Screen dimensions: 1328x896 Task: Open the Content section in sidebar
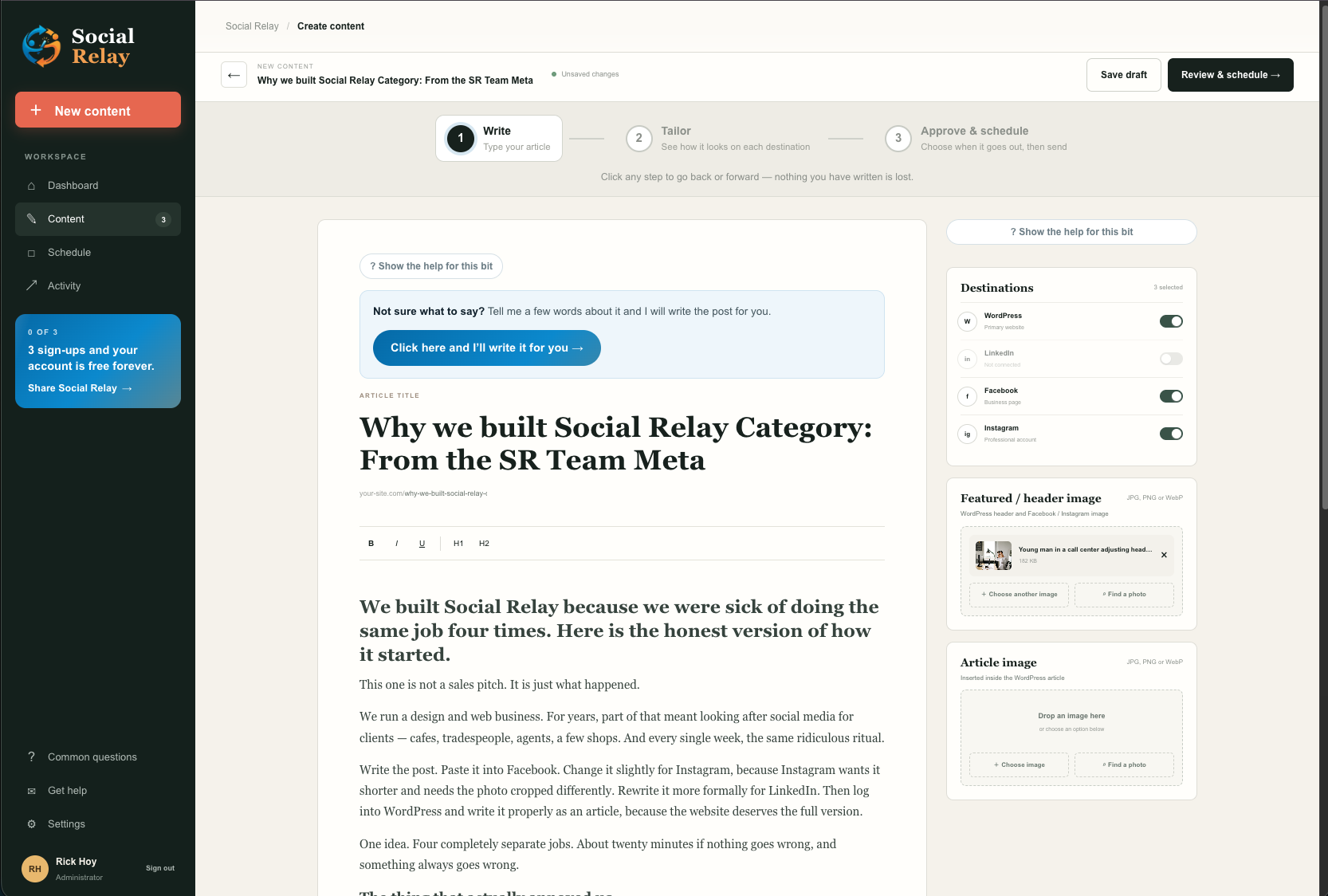click(x=98, y=219)
